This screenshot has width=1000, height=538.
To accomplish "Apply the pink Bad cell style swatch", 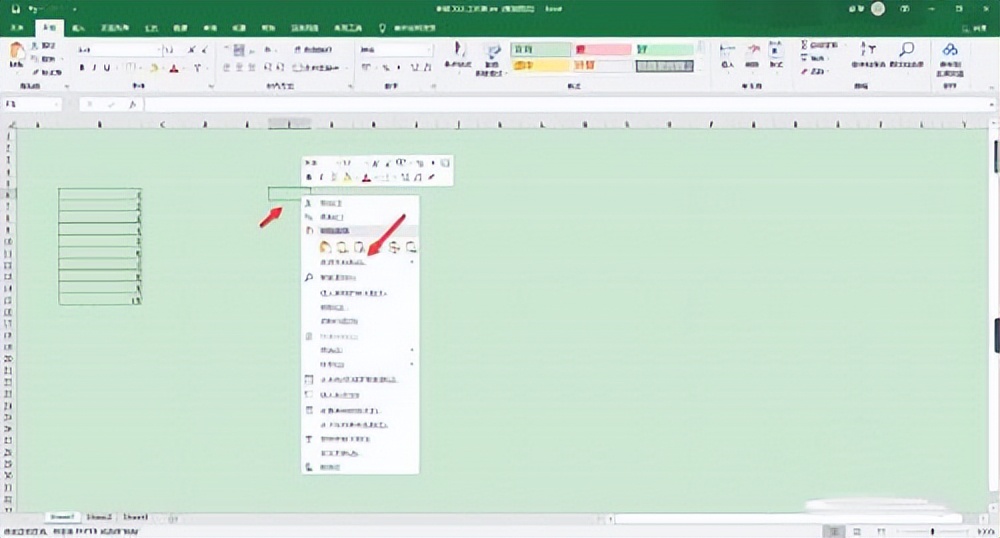I will click(x=602, y=50).
